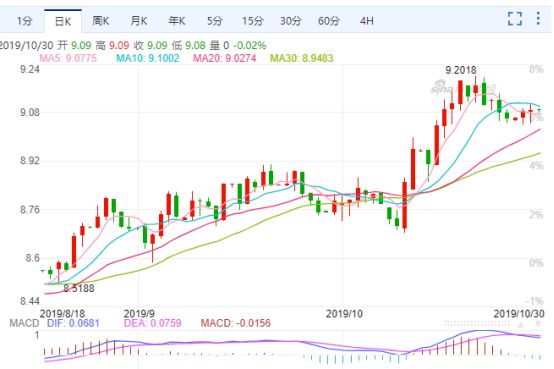
Task: Select the 4H interval tab
Action: tap(367, 21)
